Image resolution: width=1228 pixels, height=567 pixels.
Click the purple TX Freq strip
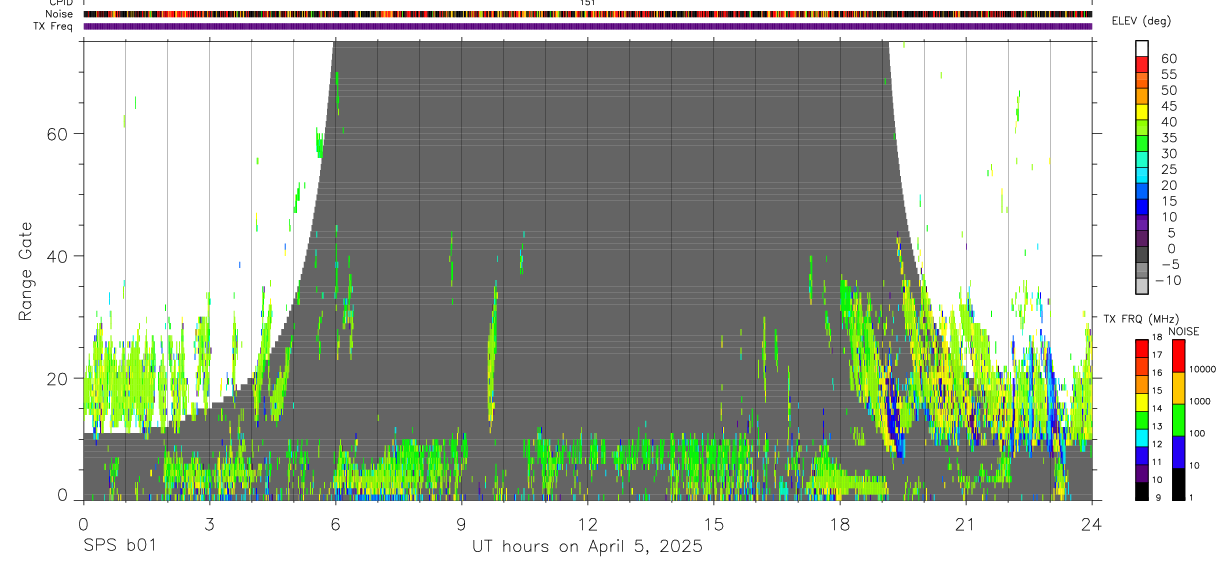coord(588,26)
